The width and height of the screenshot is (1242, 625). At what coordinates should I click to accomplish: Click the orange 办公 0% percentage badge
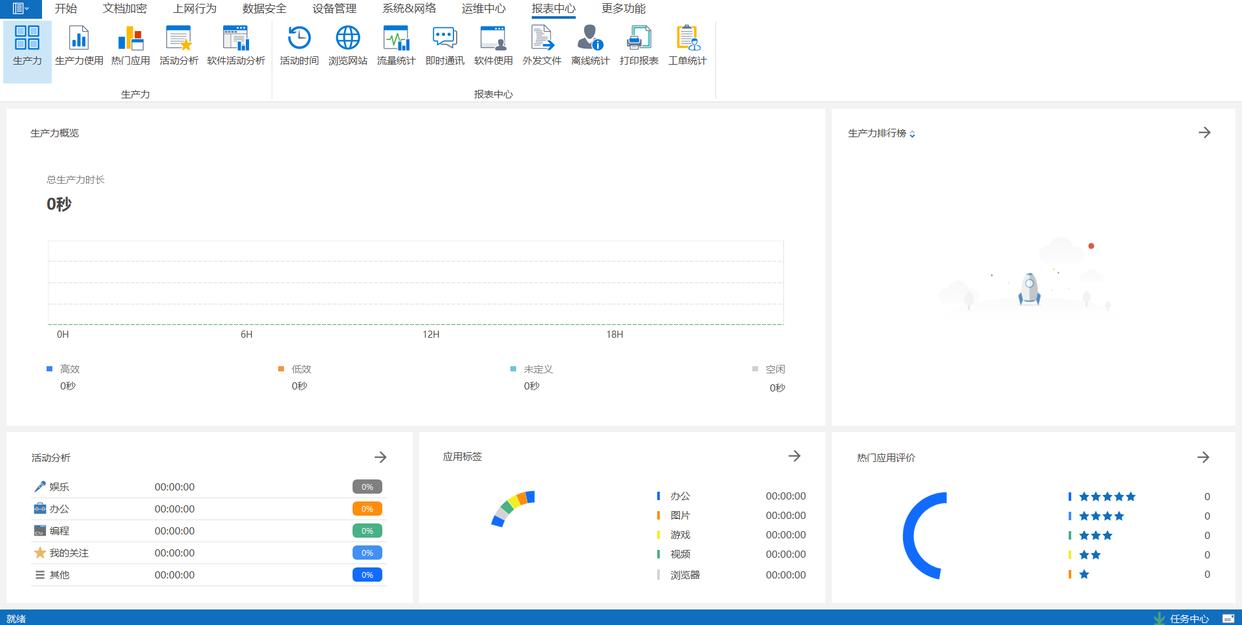[x=367, y=509]
